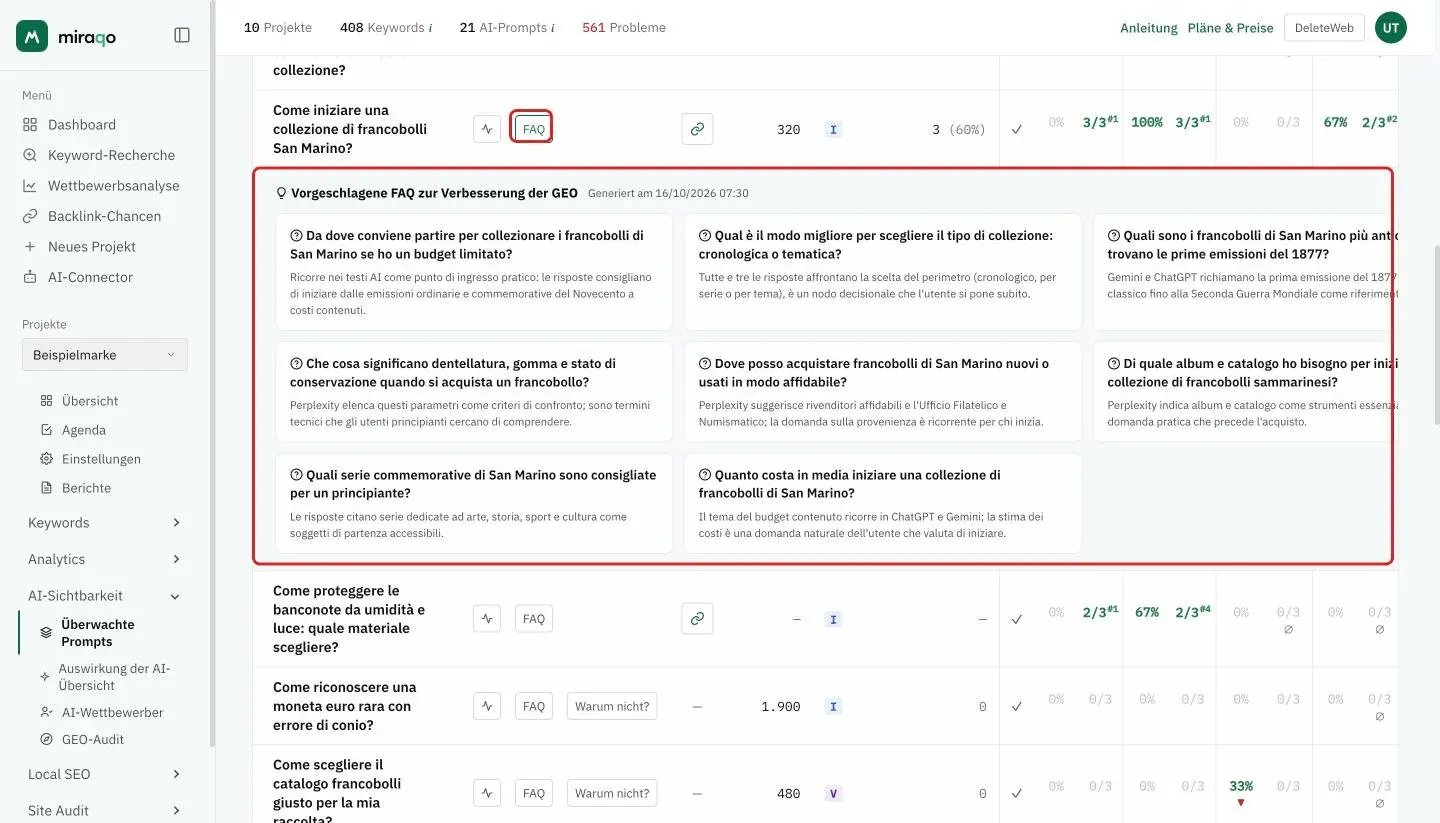Click the DeleteWeb button
The width and height of the screenshot is (1440, 823).
point(1324,28)
